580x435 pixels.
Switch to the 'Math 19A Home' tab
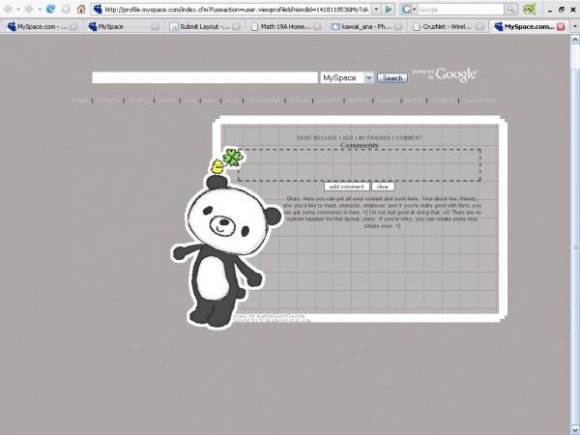(286, 27)
